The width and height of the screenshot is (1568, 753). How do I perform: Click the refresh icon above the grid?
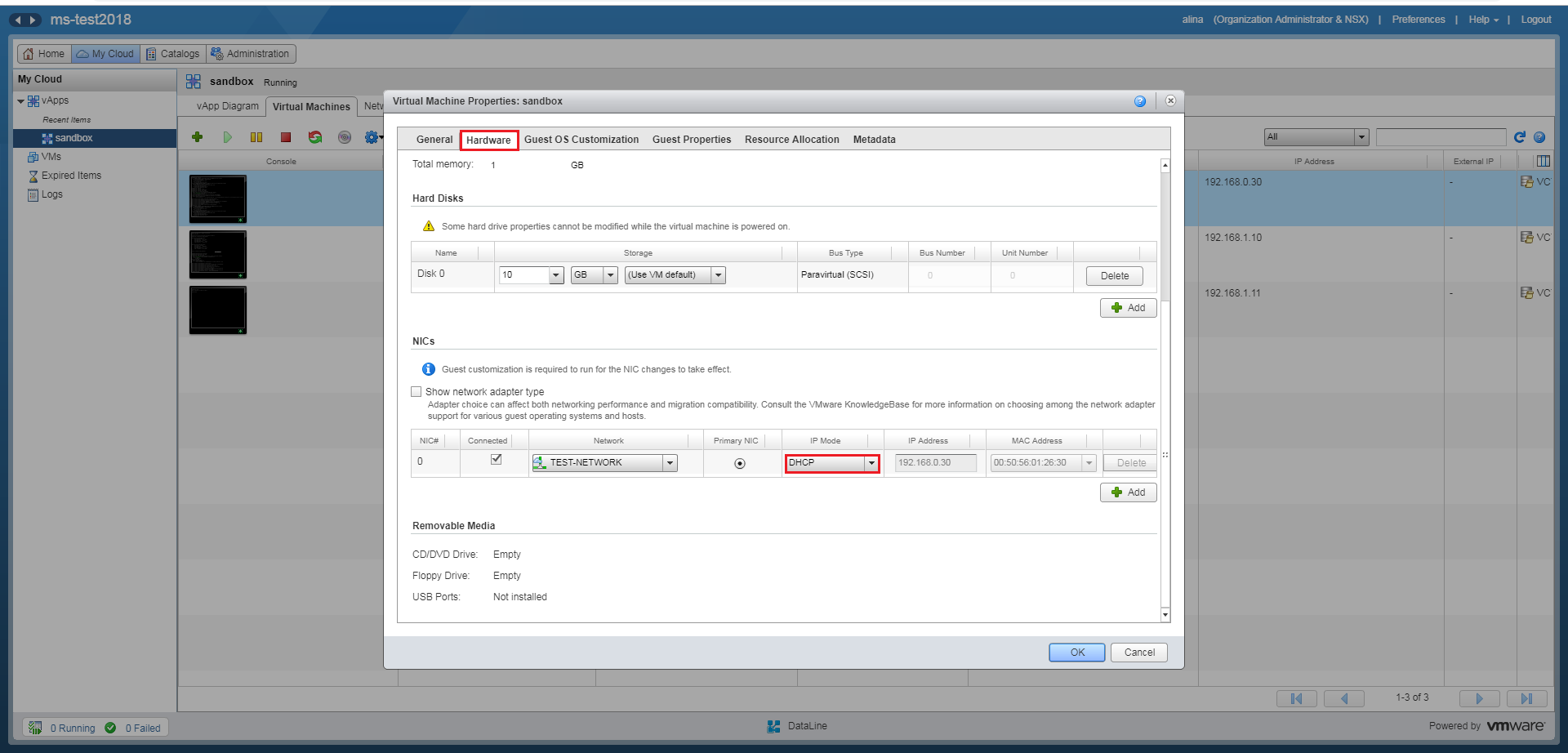click(x=1518, y=136)
